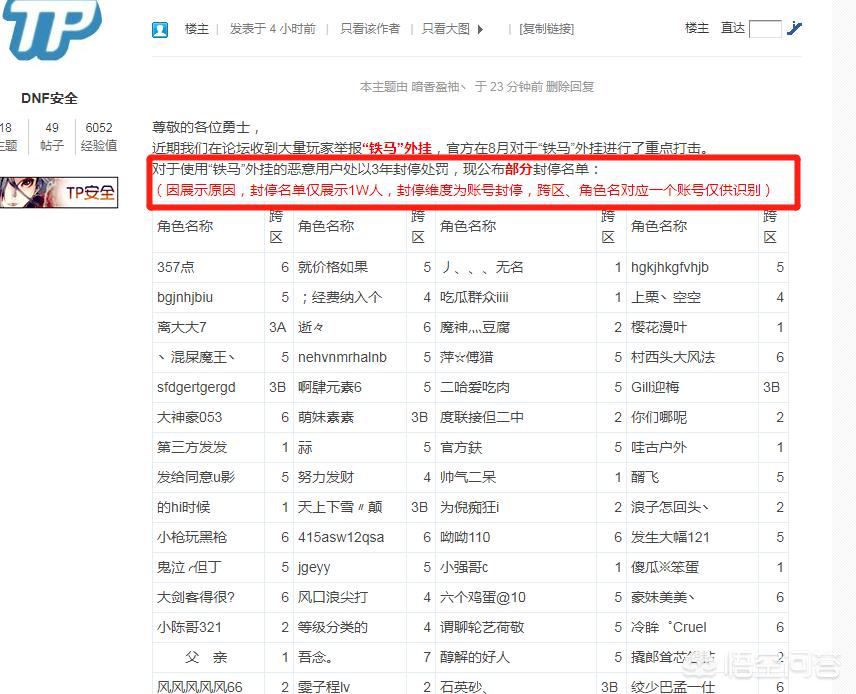Click the first 角色名称 column header

pos(185,226)
